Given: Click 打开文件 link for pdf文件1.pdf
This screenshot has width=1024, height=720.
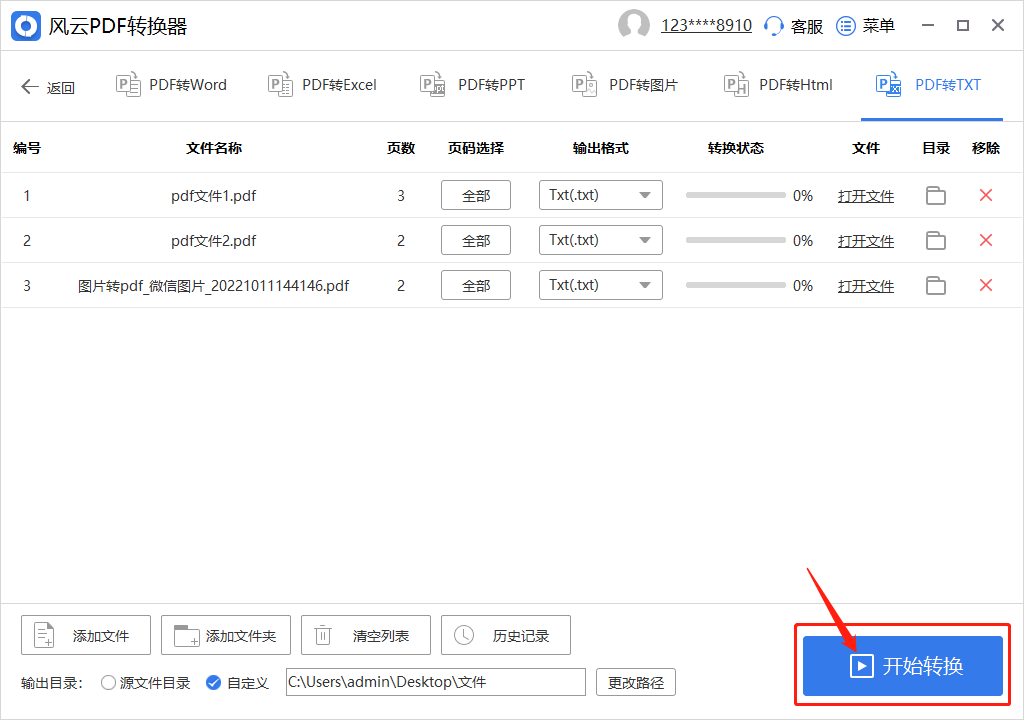Looking at the screenshot, I should [x=866, y=196].
